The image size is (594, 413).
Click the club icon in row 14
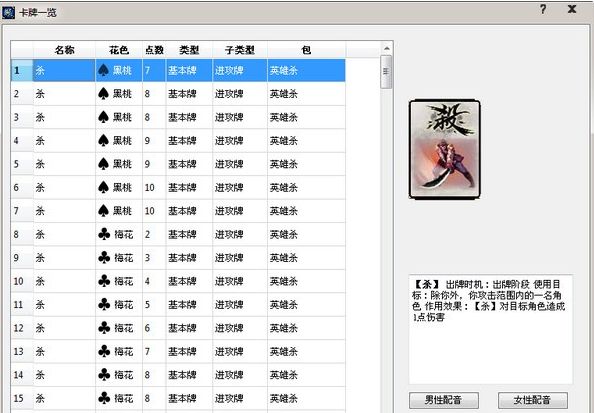(x=104, y=375)
